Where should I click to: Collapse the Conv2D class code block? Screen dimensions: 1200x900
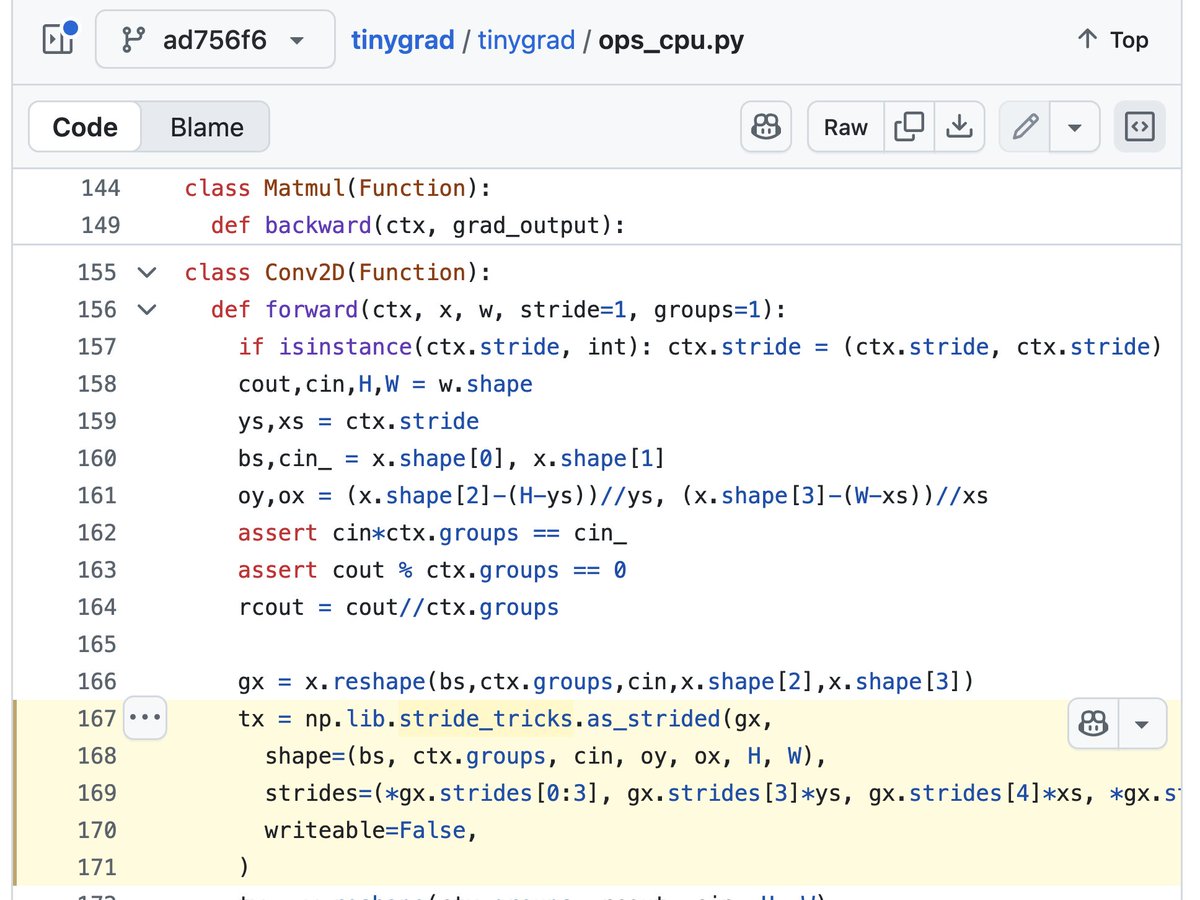click(146, 272)
